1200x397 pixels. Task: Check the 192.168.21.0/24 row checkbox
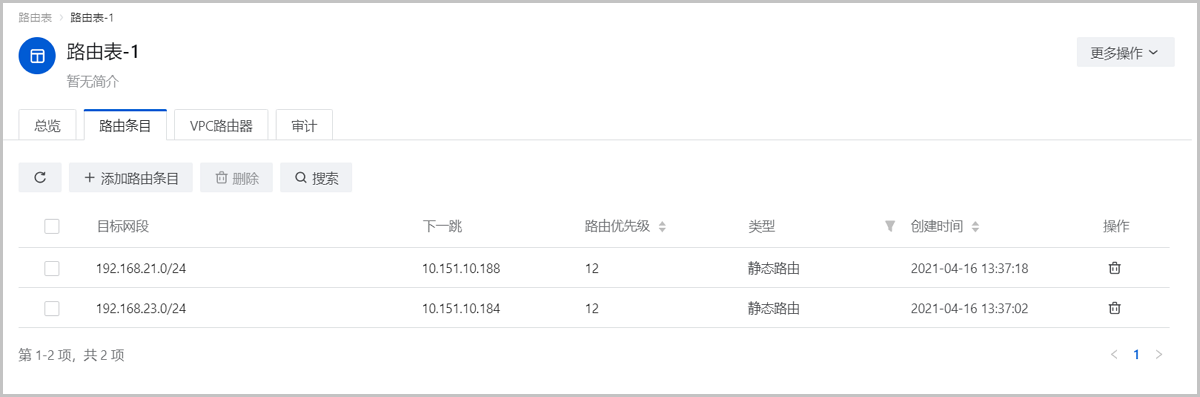[x=52, y=268]
